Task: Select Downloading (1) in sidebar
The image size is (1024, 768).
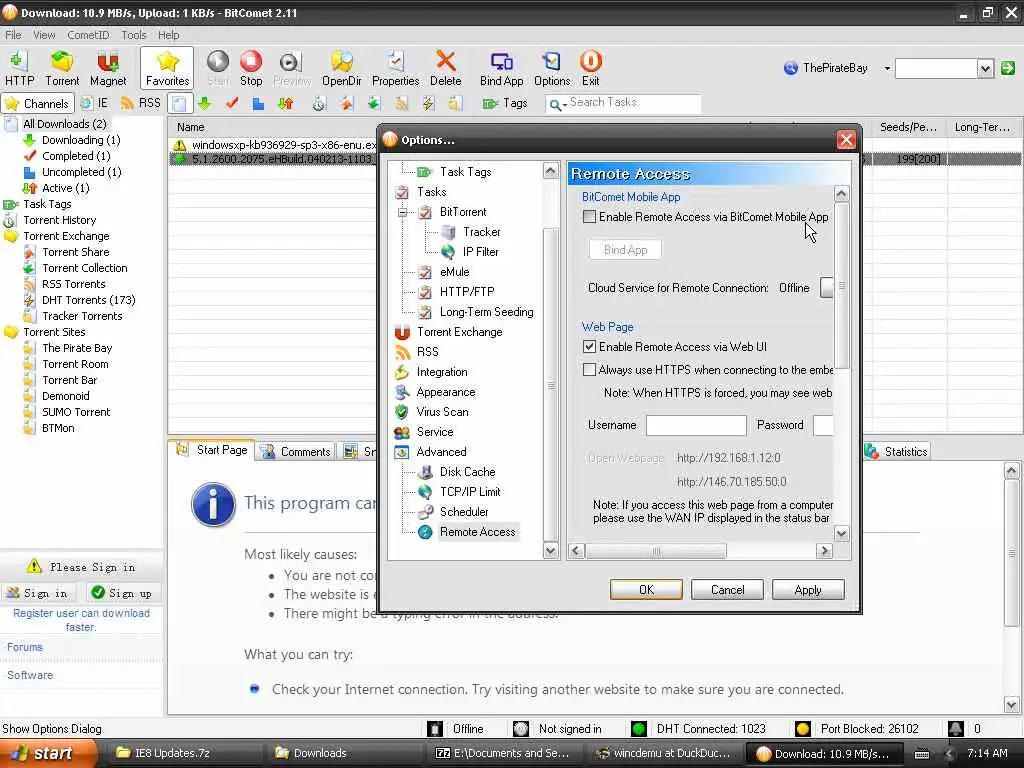Action: tap(81, 140)
